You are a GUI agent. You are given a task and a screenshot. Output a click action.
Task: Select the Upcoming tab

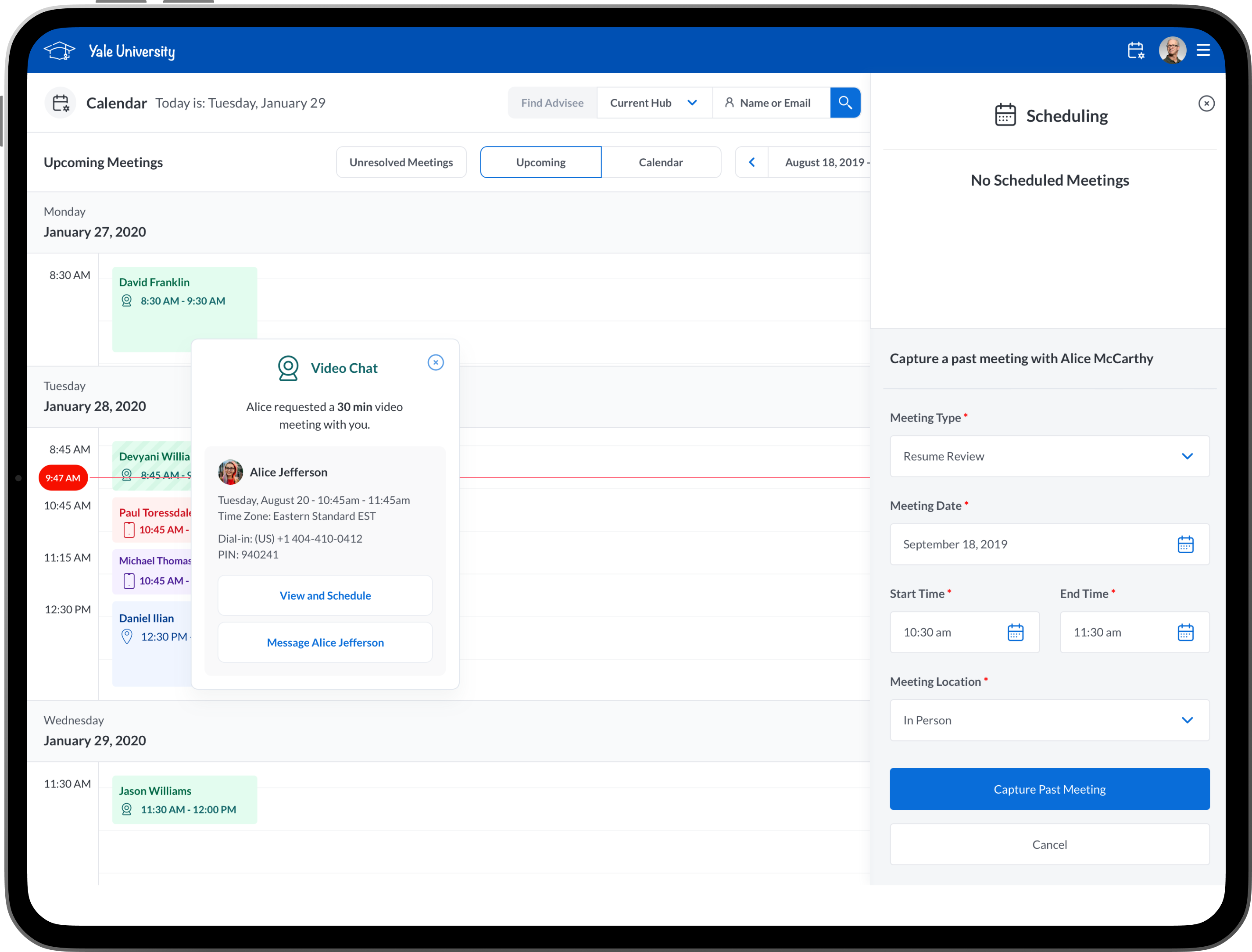(540, 163)
